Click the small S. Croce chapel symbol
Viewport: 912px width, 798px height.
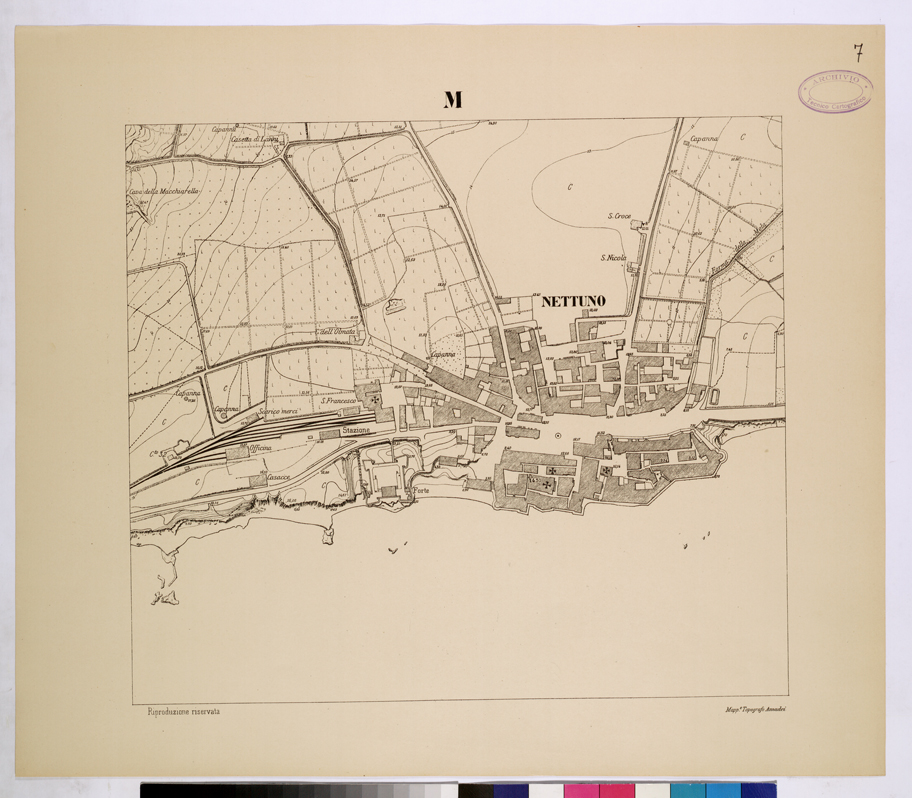tap(642, 223)
